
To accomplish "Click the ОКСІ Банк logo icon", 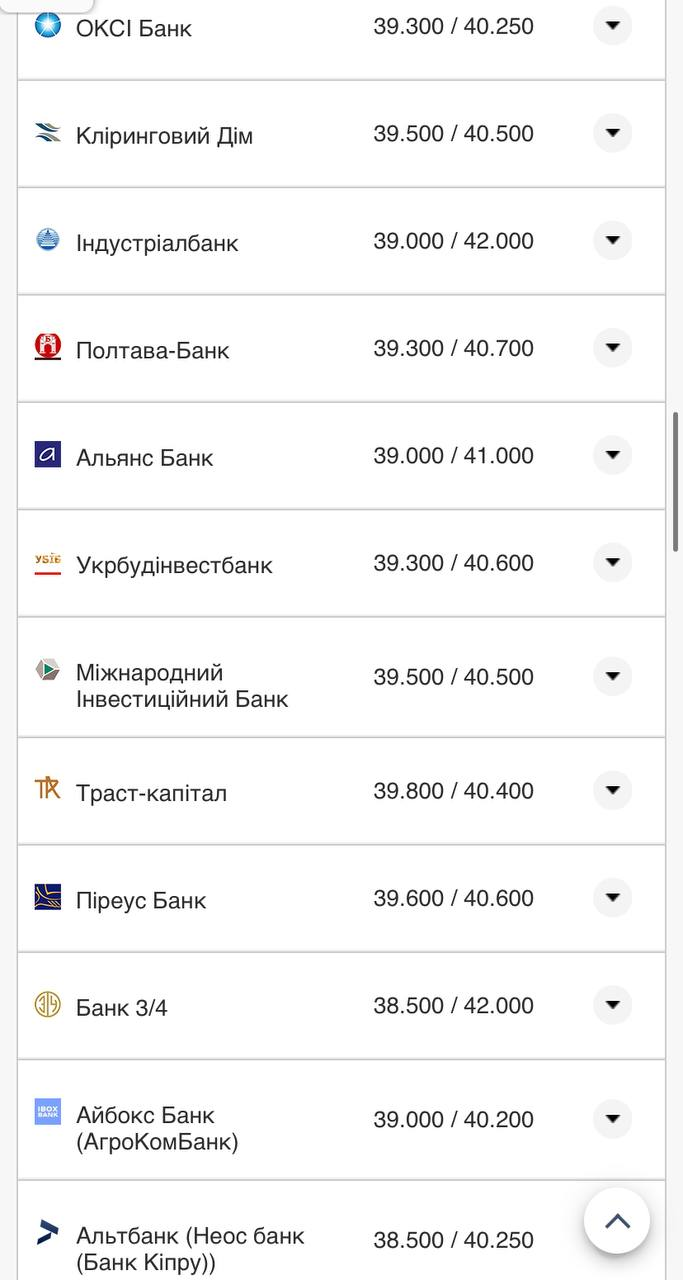I will 48,25.
